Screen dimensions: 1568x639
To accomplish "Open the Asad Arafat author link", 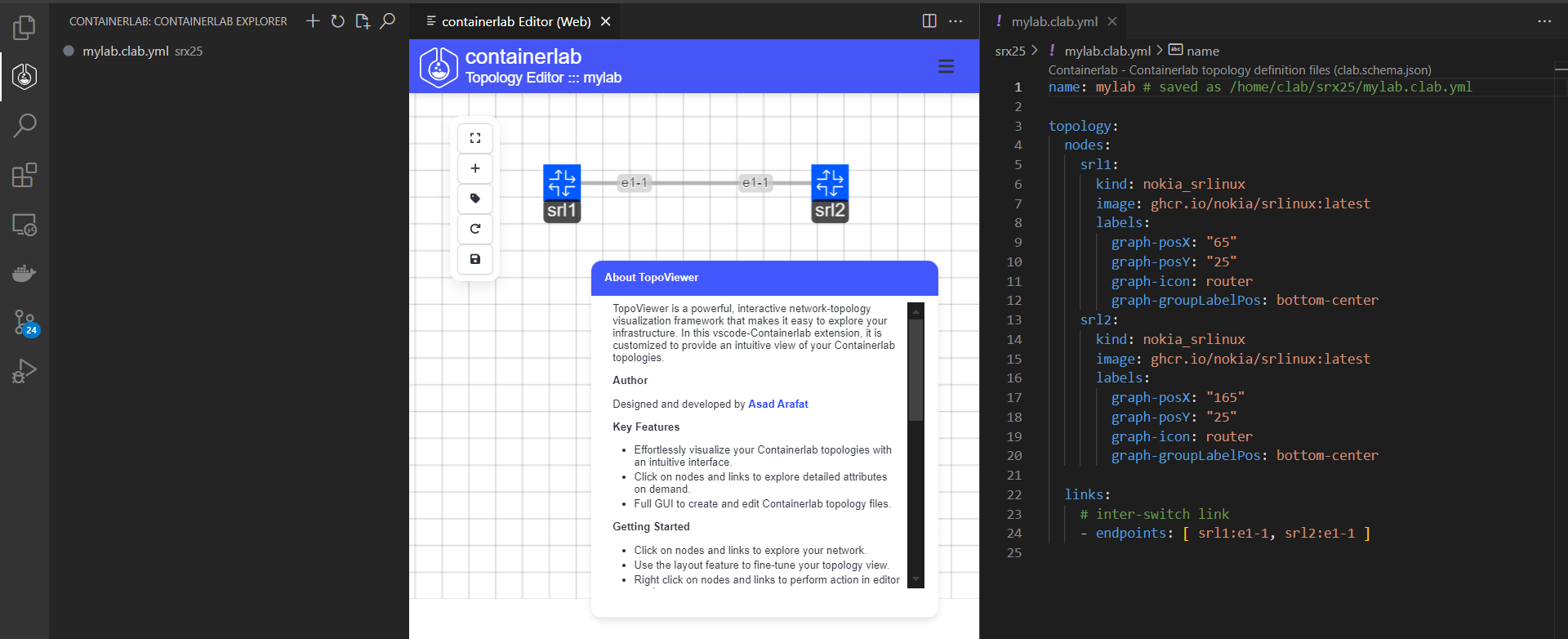I will pyautogui.click(x=777, y=404).
